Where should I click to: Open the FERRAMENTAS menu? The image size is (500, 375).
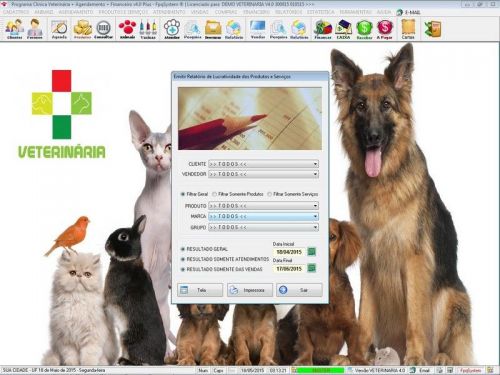coord(356,12)
